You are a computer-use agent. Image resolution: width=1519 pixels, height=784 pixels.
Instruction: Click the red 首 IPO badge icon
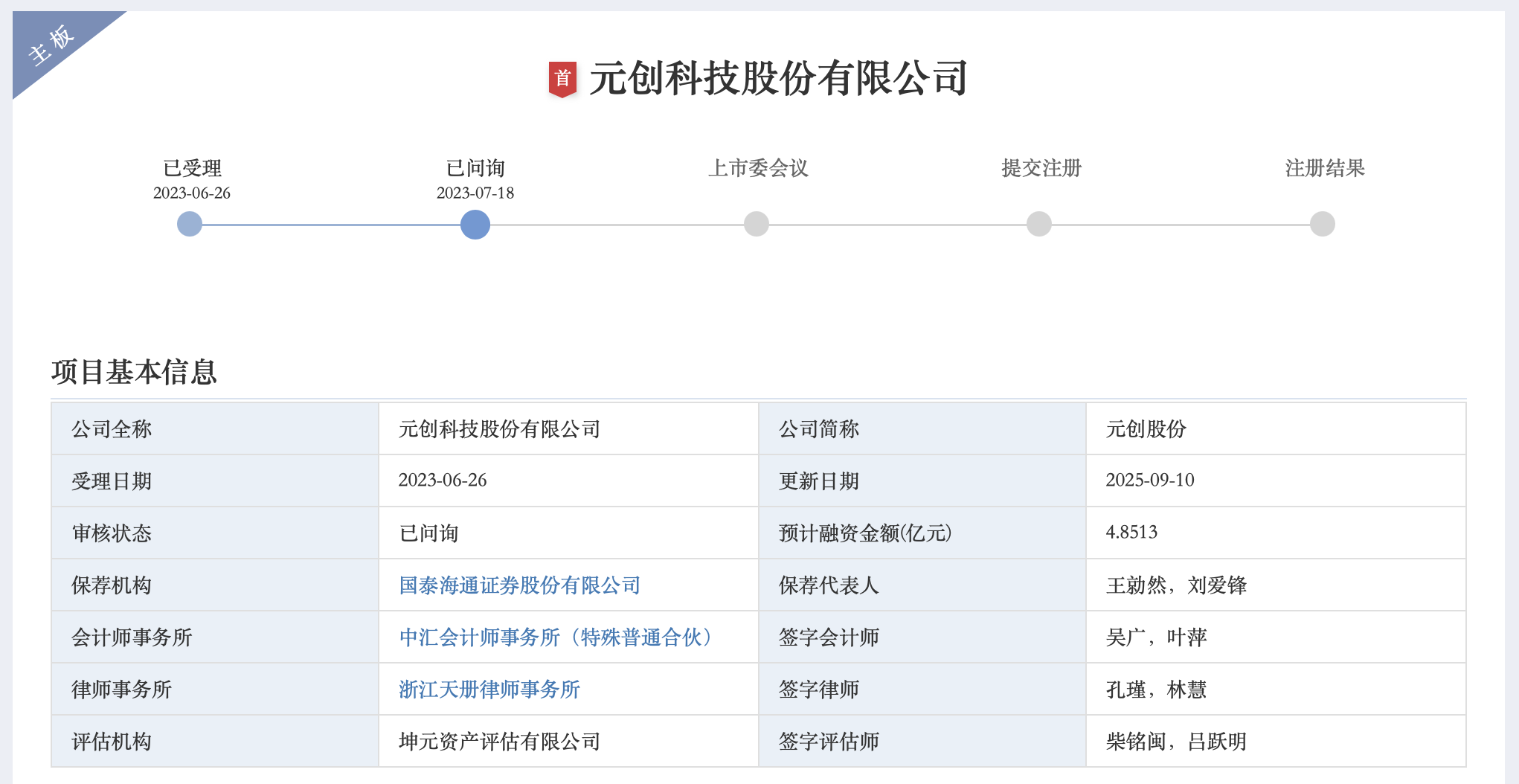click(x=562, y=79)
